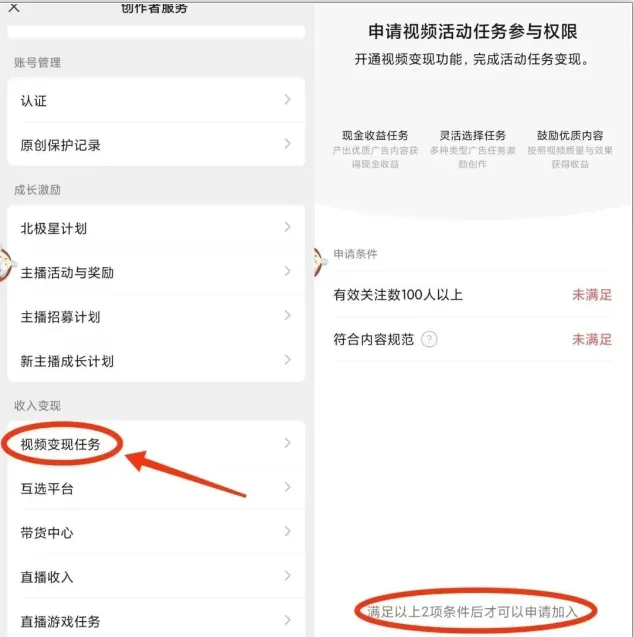This screenshot has height=637, width=634.
Task: Tap the arrow beside 主播活动与奖励
Action: [287, 271]
